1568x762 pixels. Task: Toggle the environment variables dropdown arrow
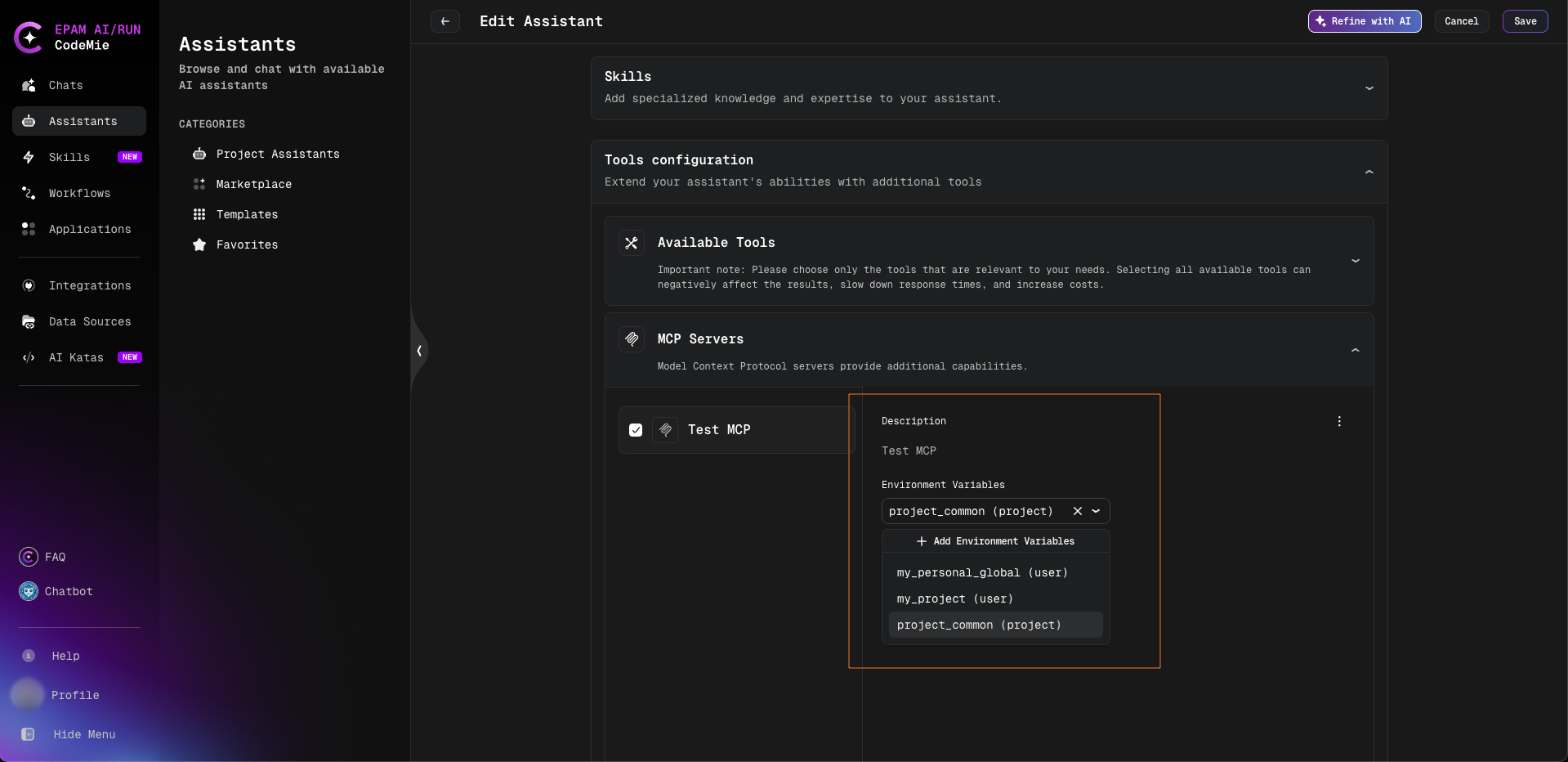click(x=1097, y=511)
